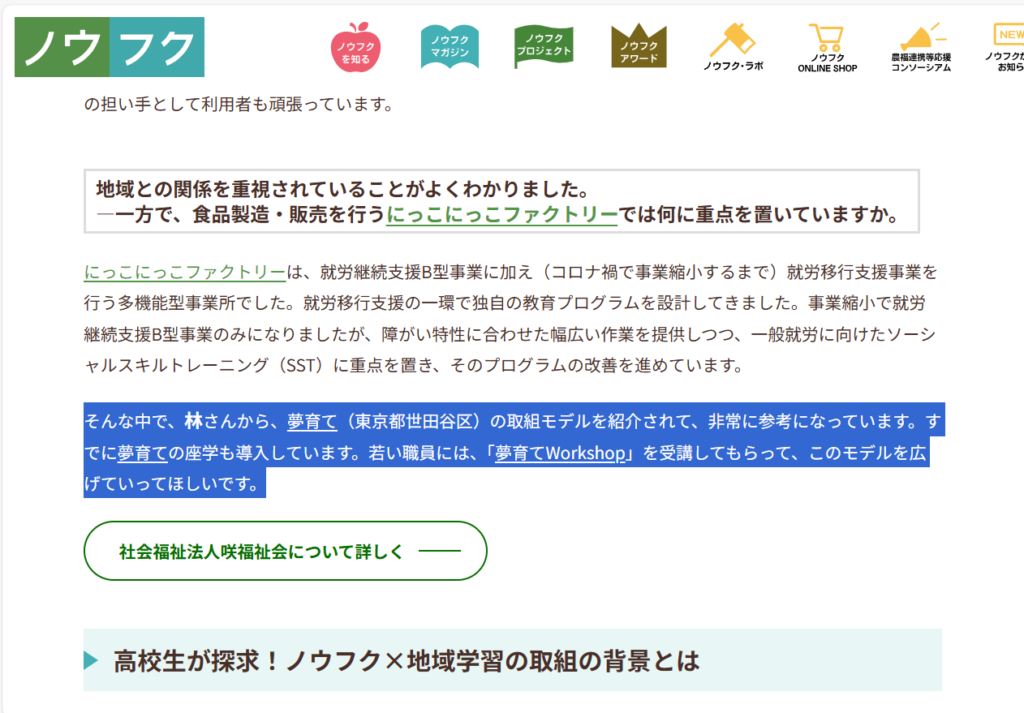Open the apple-shaped ノウフクを知る icon
The width and height of the screenshot is (1024, 713).
click(355, 46)
